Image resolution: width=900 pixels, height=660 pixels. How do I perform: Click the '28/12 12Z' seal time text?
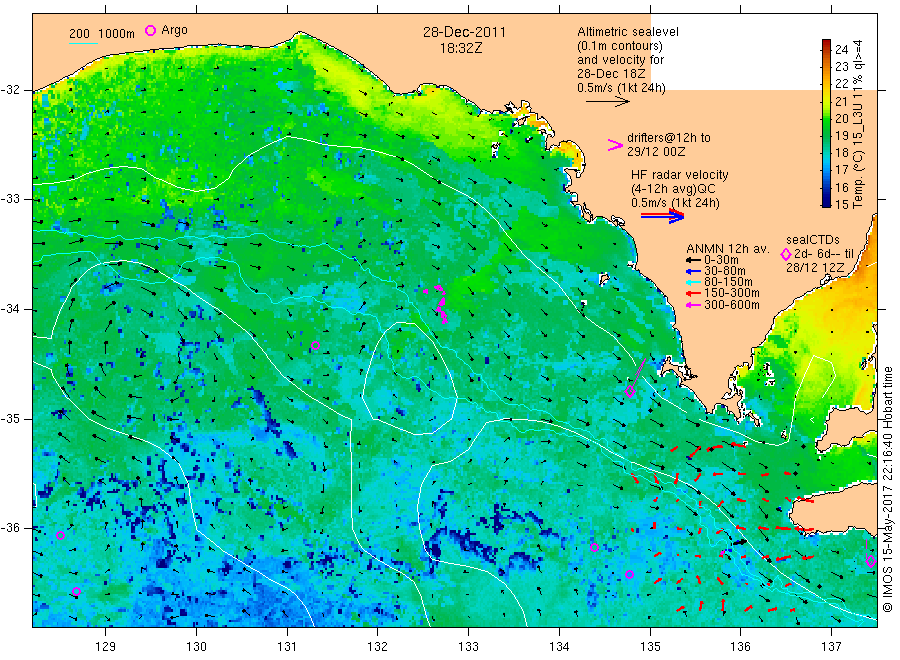(x=815, y=268)
